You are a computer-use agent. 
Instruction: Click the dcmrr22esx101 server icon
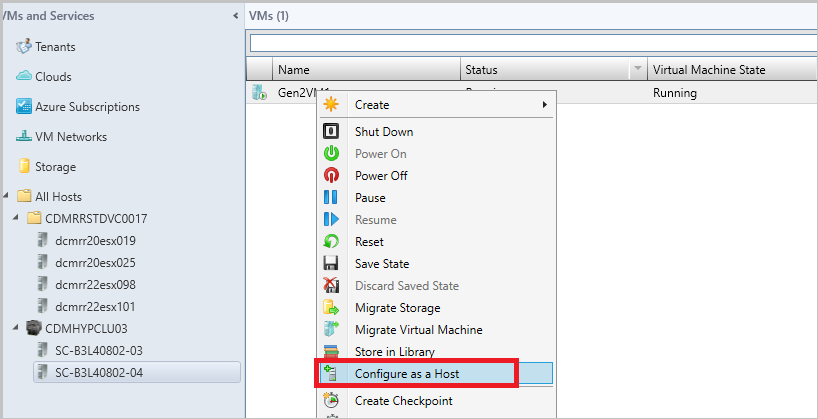[x=43, y=306]
